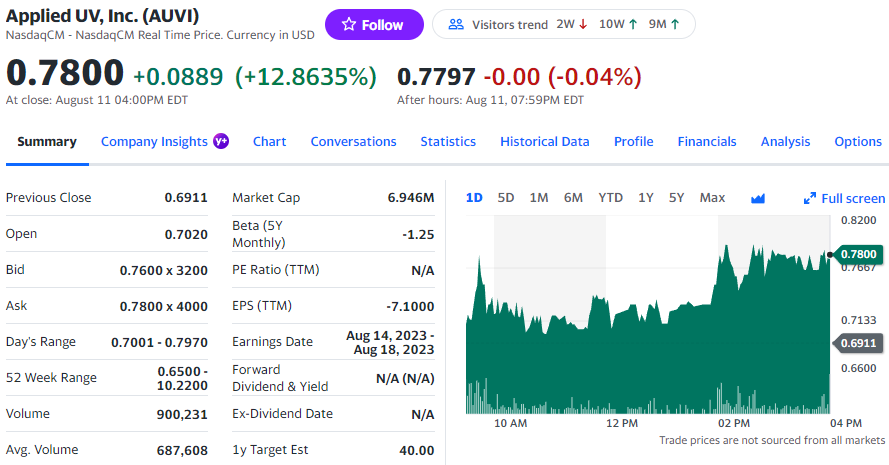
Task: Click the Visitors trend label
Action: pyautogui.click(x=510, y=24)
